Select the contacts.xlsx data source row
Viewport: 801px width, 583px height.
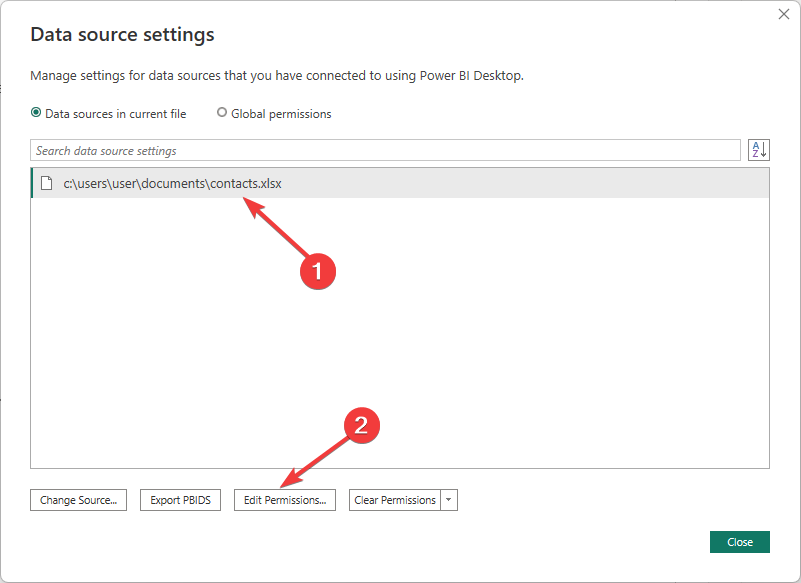pos(400,183)
